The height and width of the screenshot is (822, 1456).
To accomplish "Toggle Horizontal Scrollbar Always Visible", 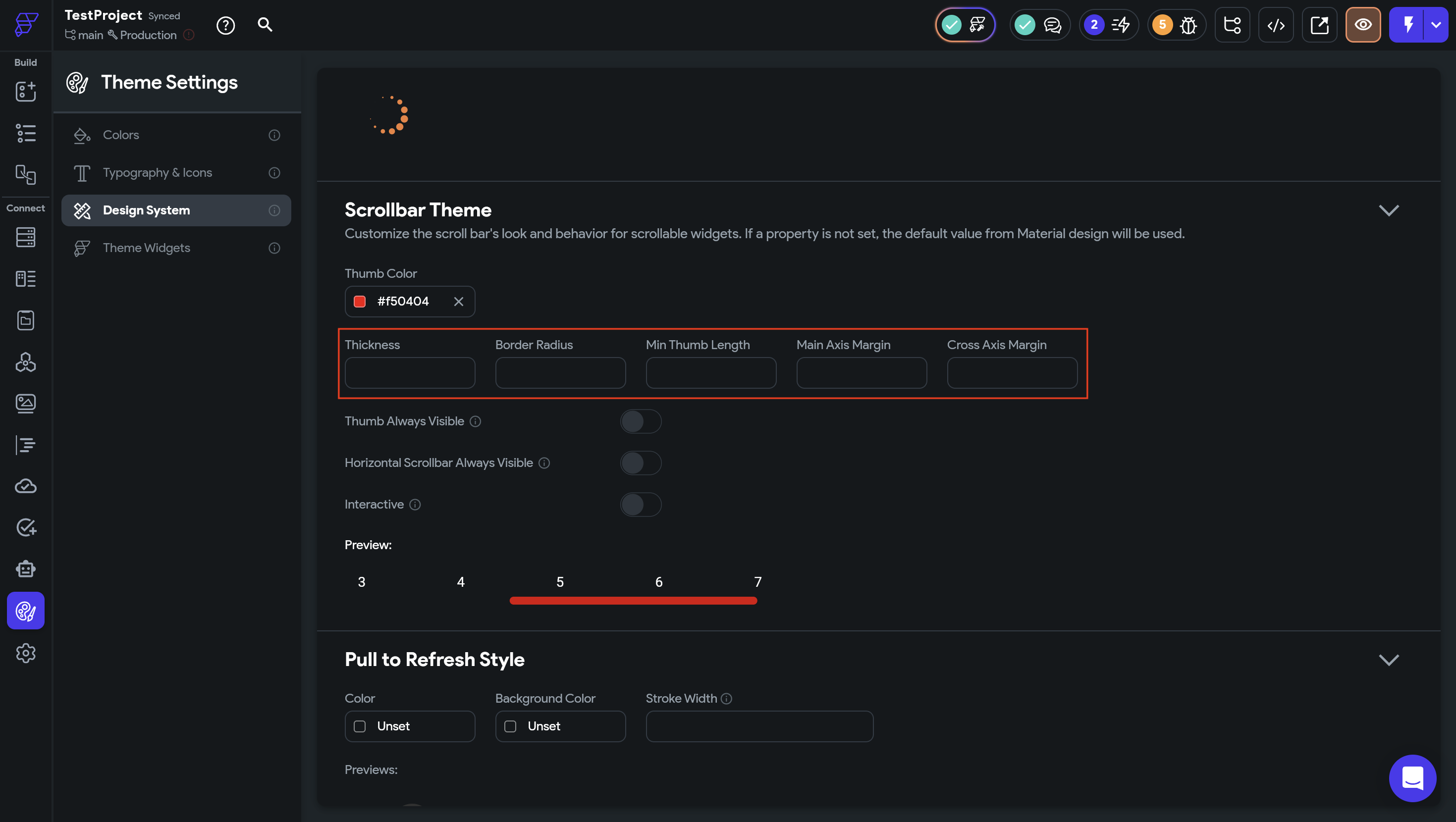I will point(641,463).
